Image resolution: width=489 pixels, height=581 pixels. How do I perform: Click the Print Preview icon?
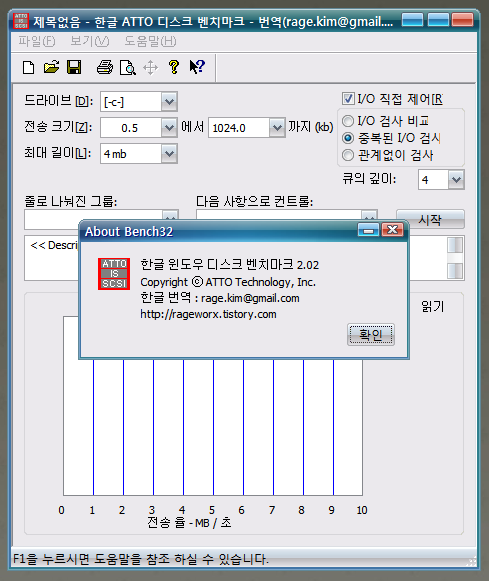pyautogui.click(x=128, y=68)
